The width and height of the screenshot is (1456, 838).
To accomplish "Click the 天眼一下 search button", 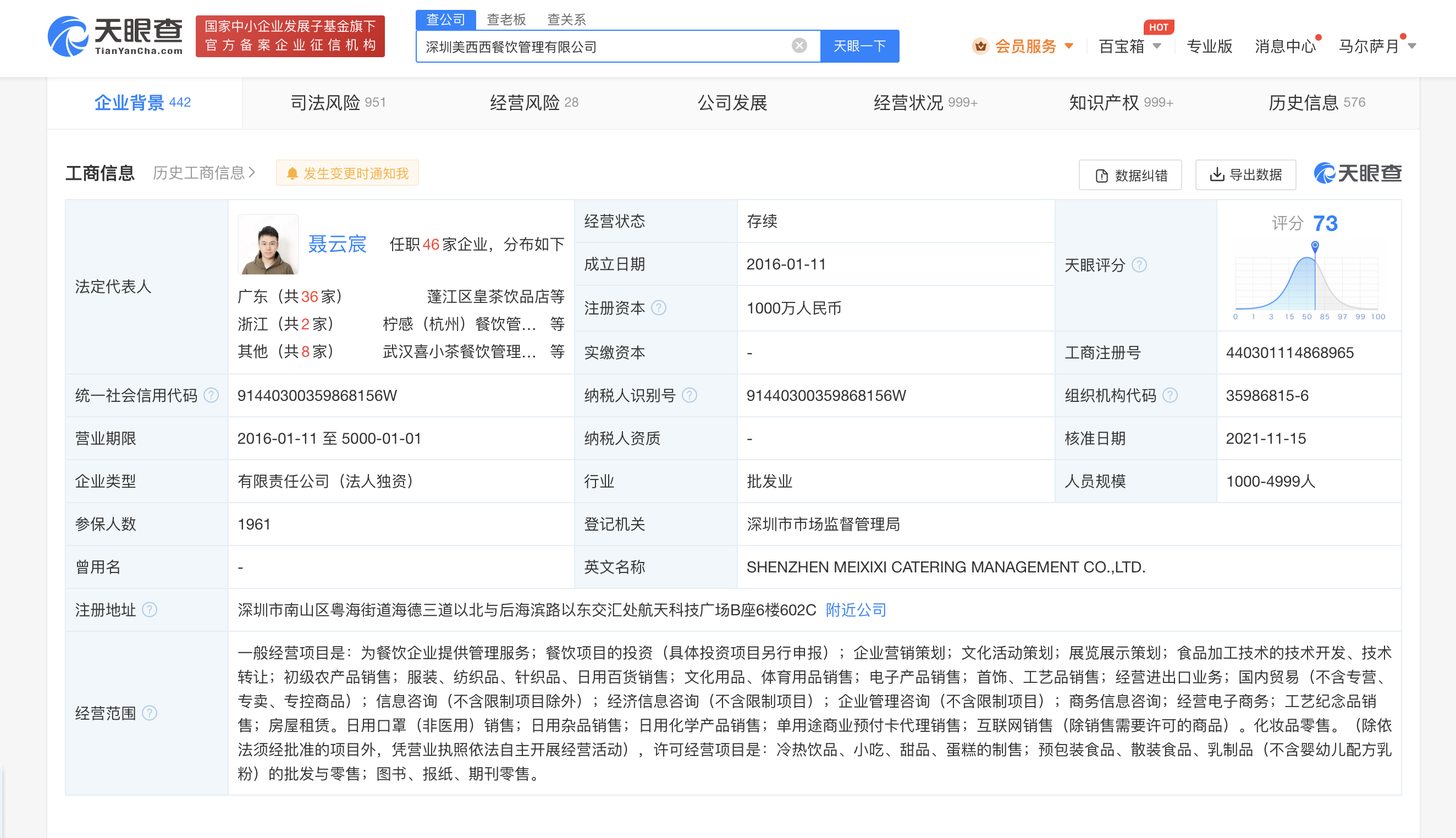I will tap(859, 46).
